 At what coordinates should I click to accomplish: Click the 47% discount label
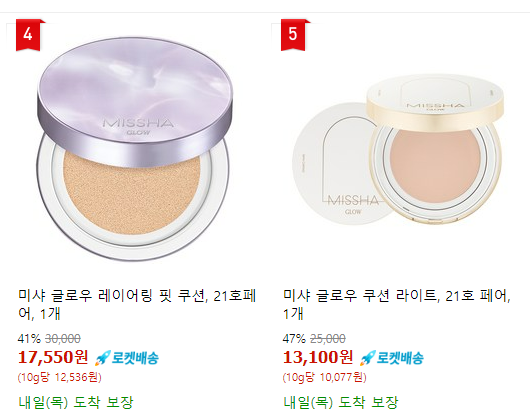294,338
